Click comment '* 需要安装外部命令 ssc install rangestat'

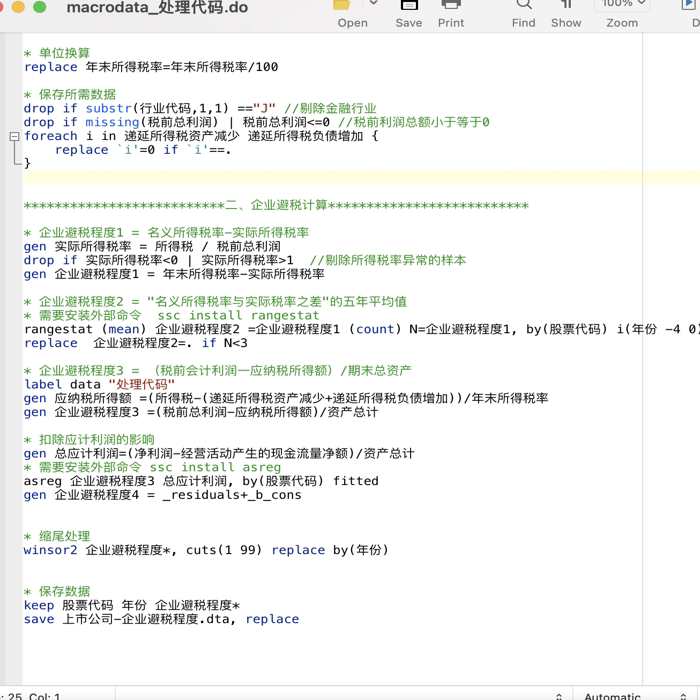click(x=172, y=316)
